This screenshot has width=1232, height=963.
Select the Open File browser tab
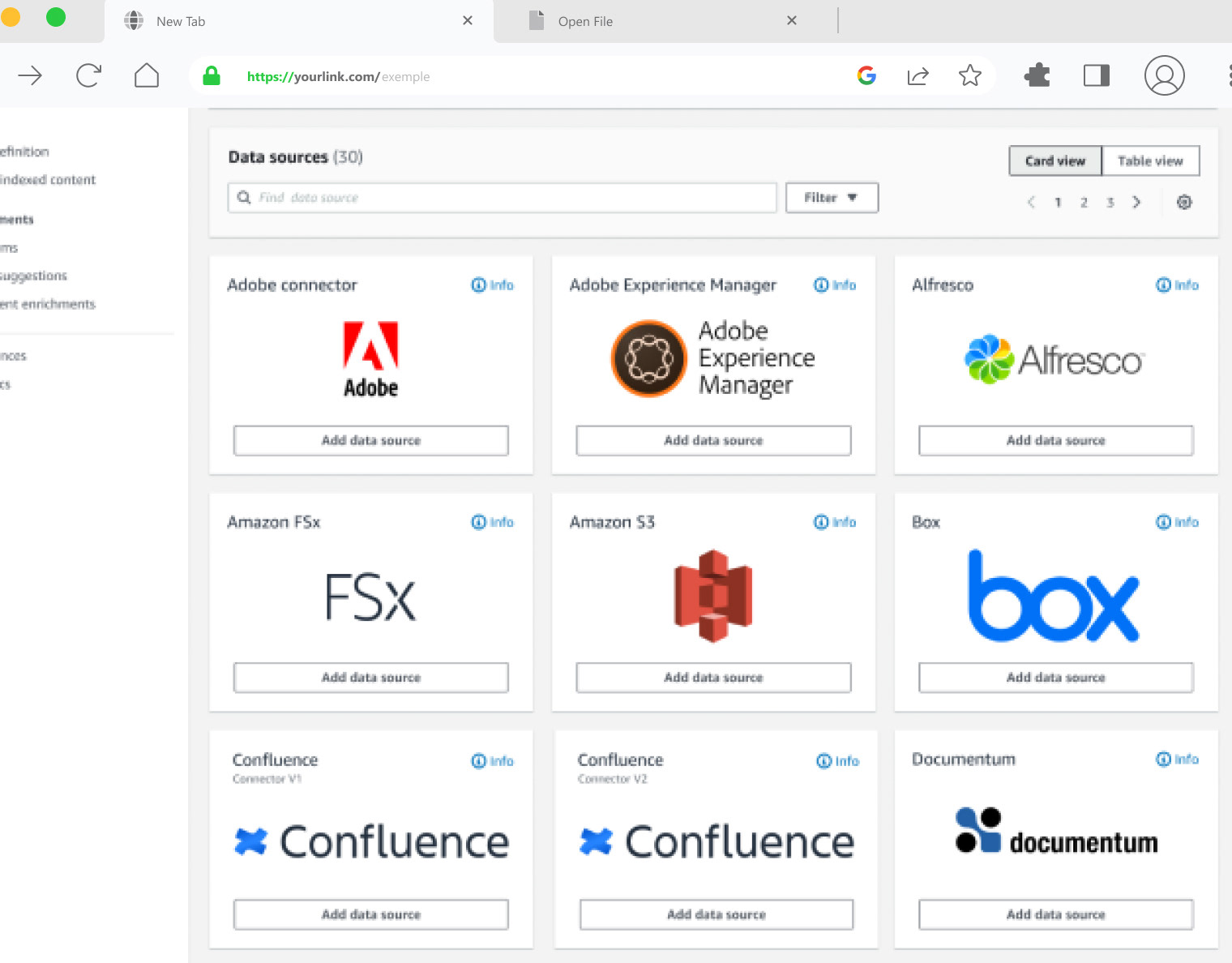pos(665,21)
